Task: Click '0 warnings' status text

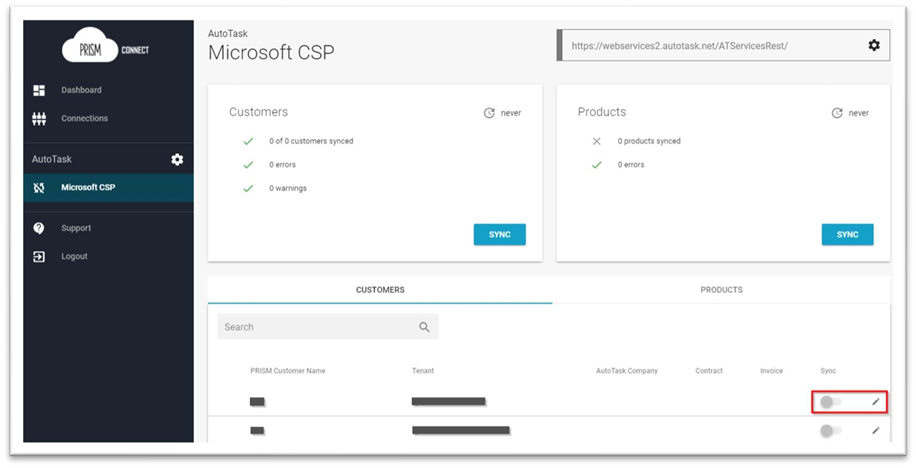Action: (x=288, y=188)
